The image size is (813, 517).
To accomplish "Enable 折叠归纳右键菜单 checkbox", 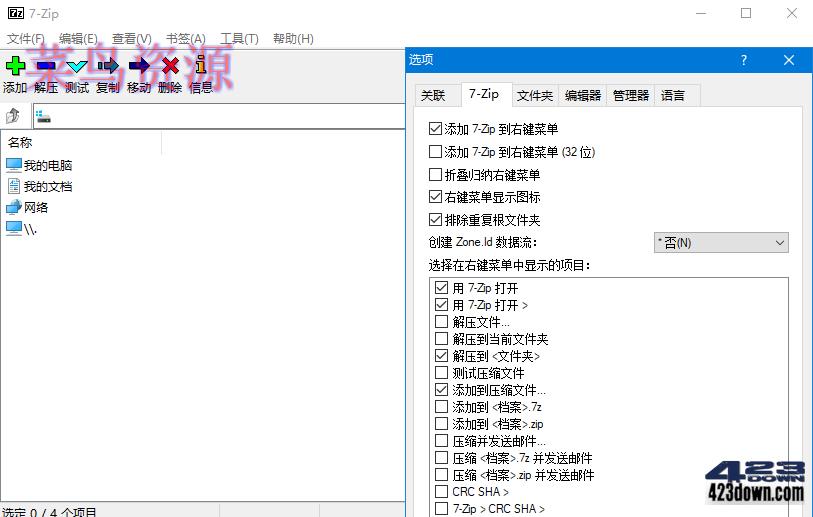I will pyautogui.click(x=435, y=174).
